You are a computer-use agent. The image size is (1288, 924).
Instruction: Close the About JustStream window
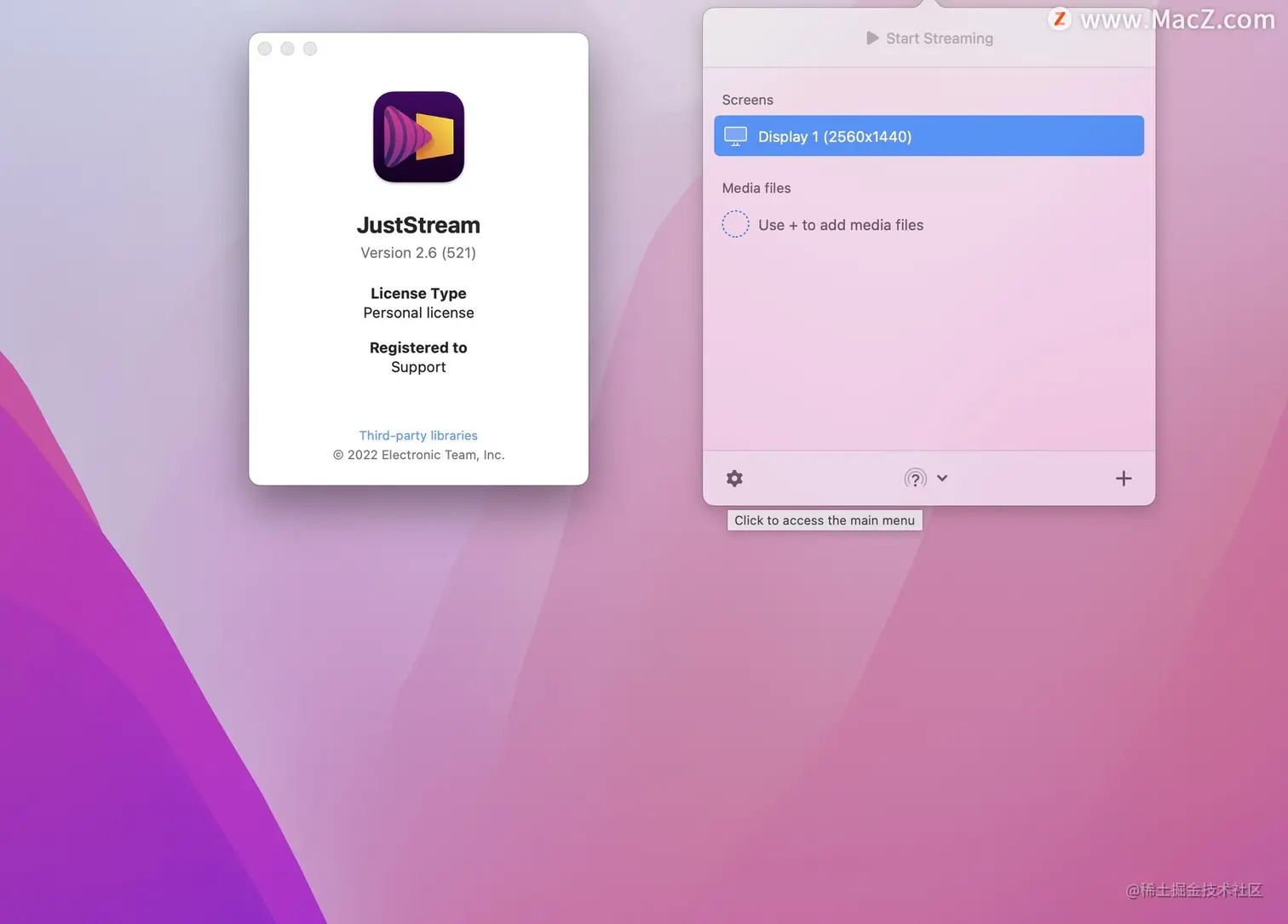point(265,49)
